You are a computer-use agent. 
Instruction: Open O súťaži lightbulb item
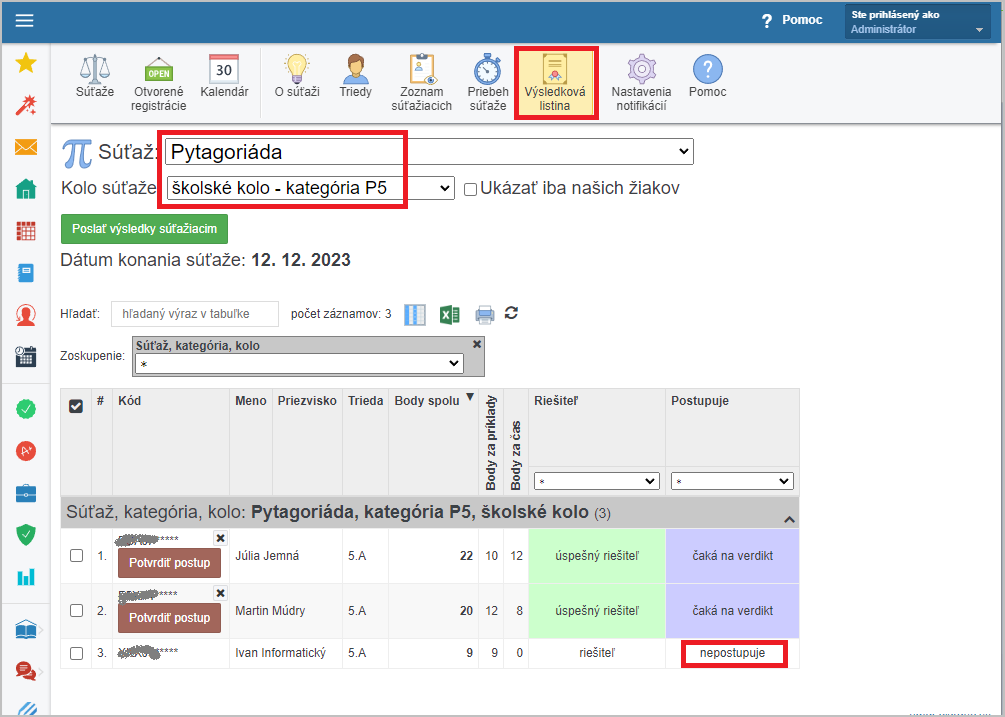297,77
